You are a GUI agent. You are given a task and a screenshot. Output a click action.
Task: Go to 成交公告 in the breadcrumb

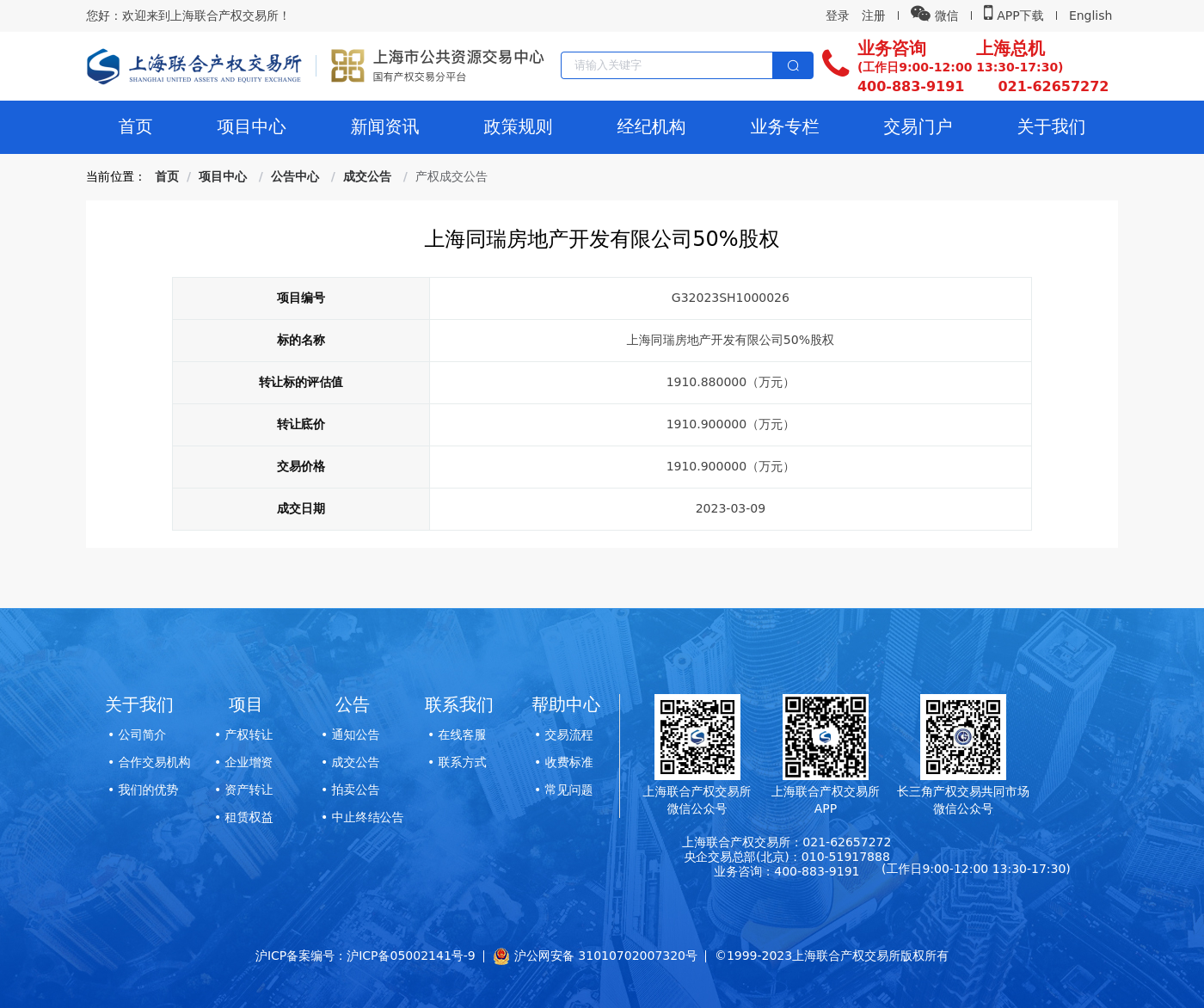pos(367,176)
